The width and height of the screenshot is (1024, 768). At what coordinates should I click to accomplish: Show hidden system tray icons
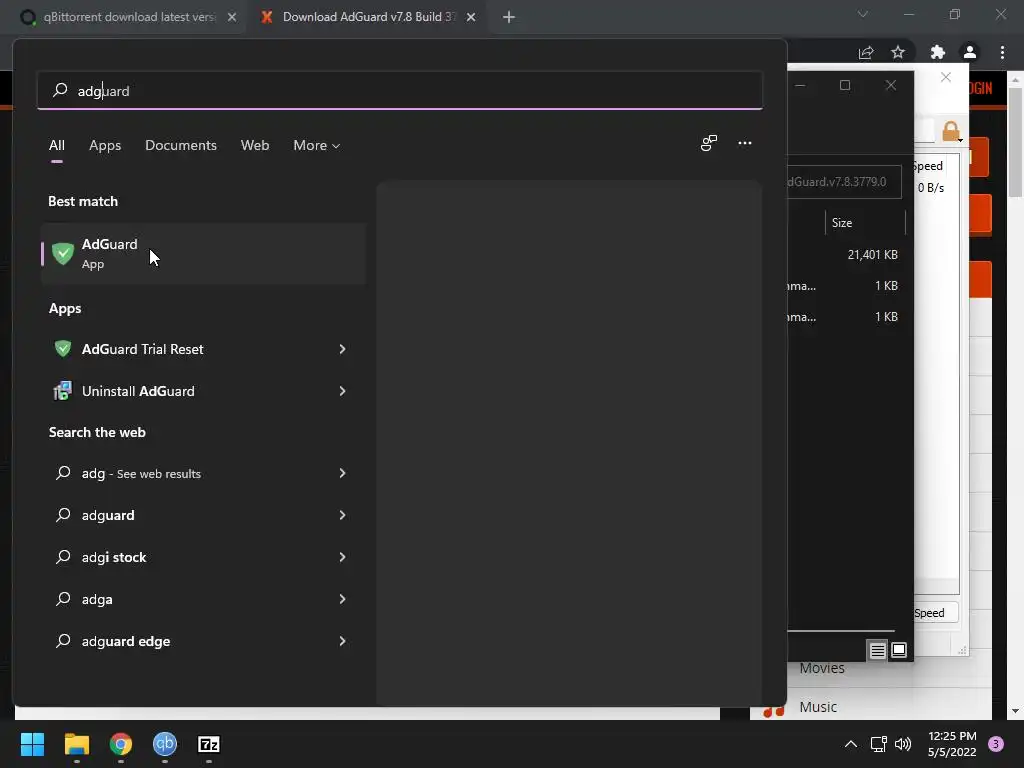pos(850,744)
